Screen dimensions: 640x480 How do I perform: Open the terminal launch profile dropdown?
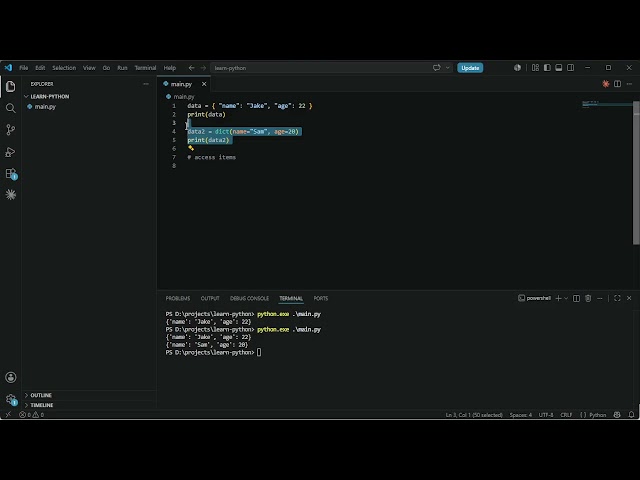566,298
